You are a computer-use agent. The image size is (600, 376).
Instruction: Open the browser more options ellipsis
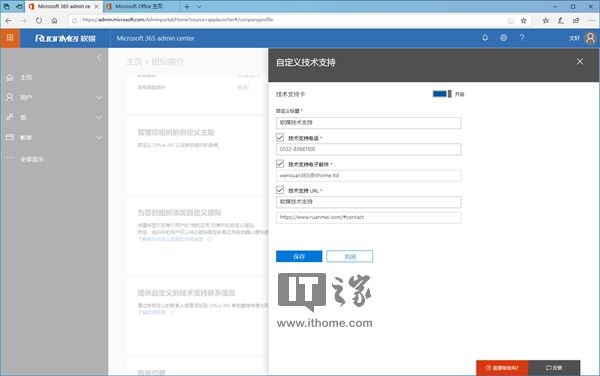(x=591, y=20)
